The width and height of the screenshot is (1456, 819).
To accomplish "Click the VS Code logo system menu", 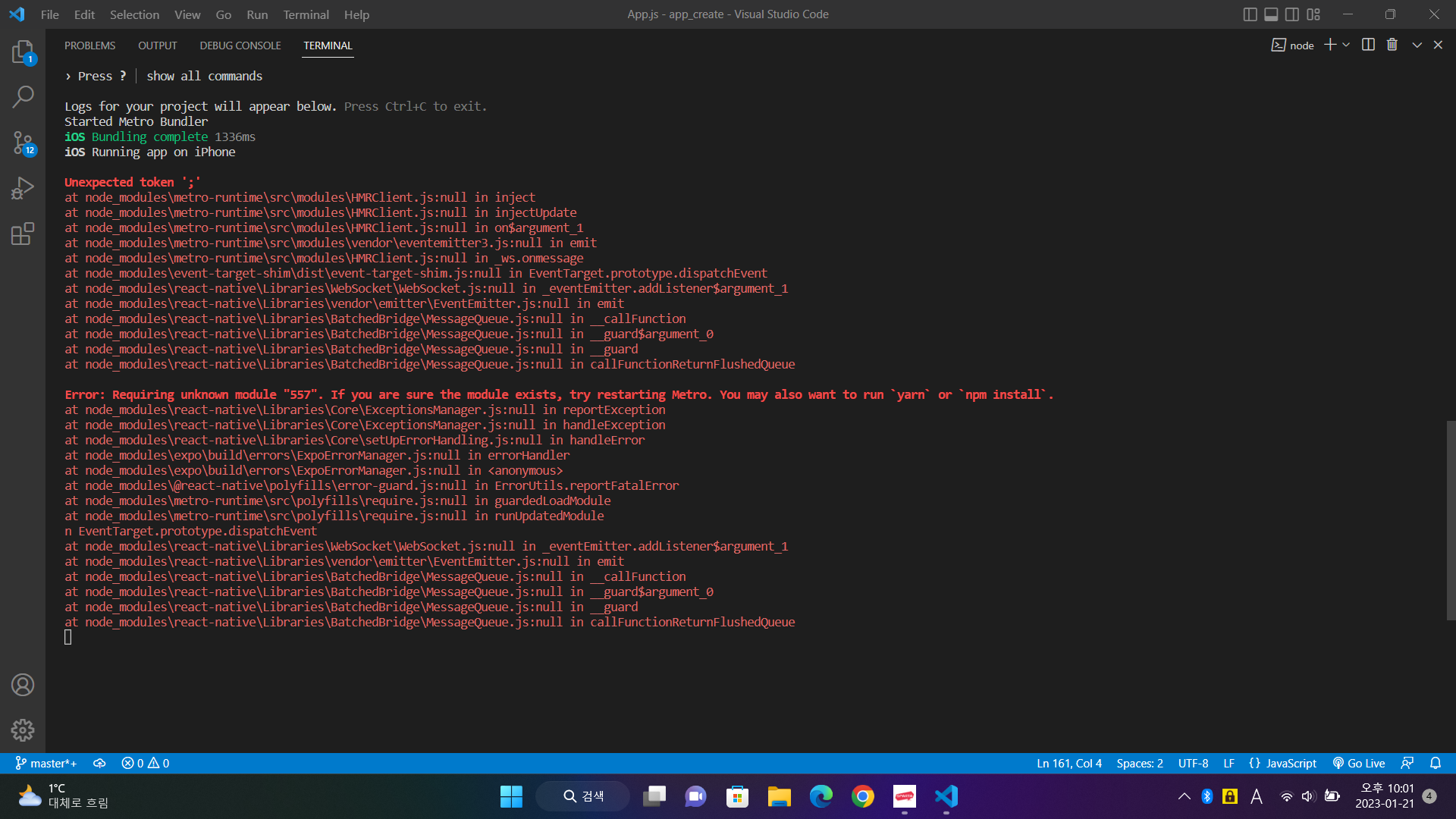I will point(17,14).
